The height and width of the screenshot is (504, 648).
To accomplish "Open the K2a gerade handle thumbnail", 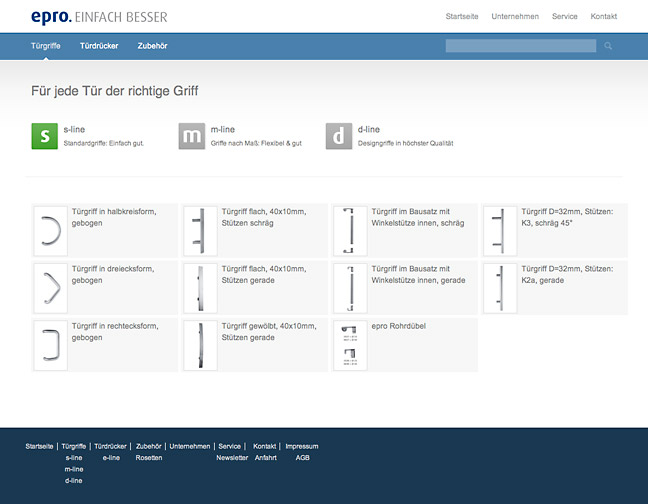I will 500,288.
